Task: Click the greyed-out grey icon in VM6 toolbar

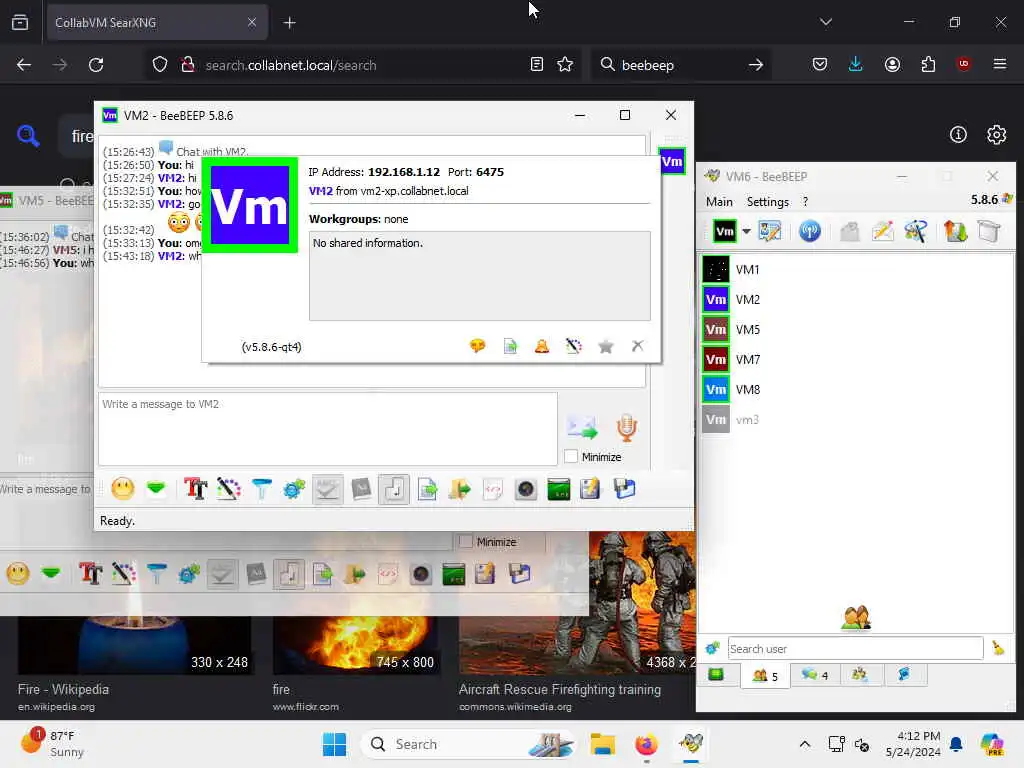Action: coord(850,231)
